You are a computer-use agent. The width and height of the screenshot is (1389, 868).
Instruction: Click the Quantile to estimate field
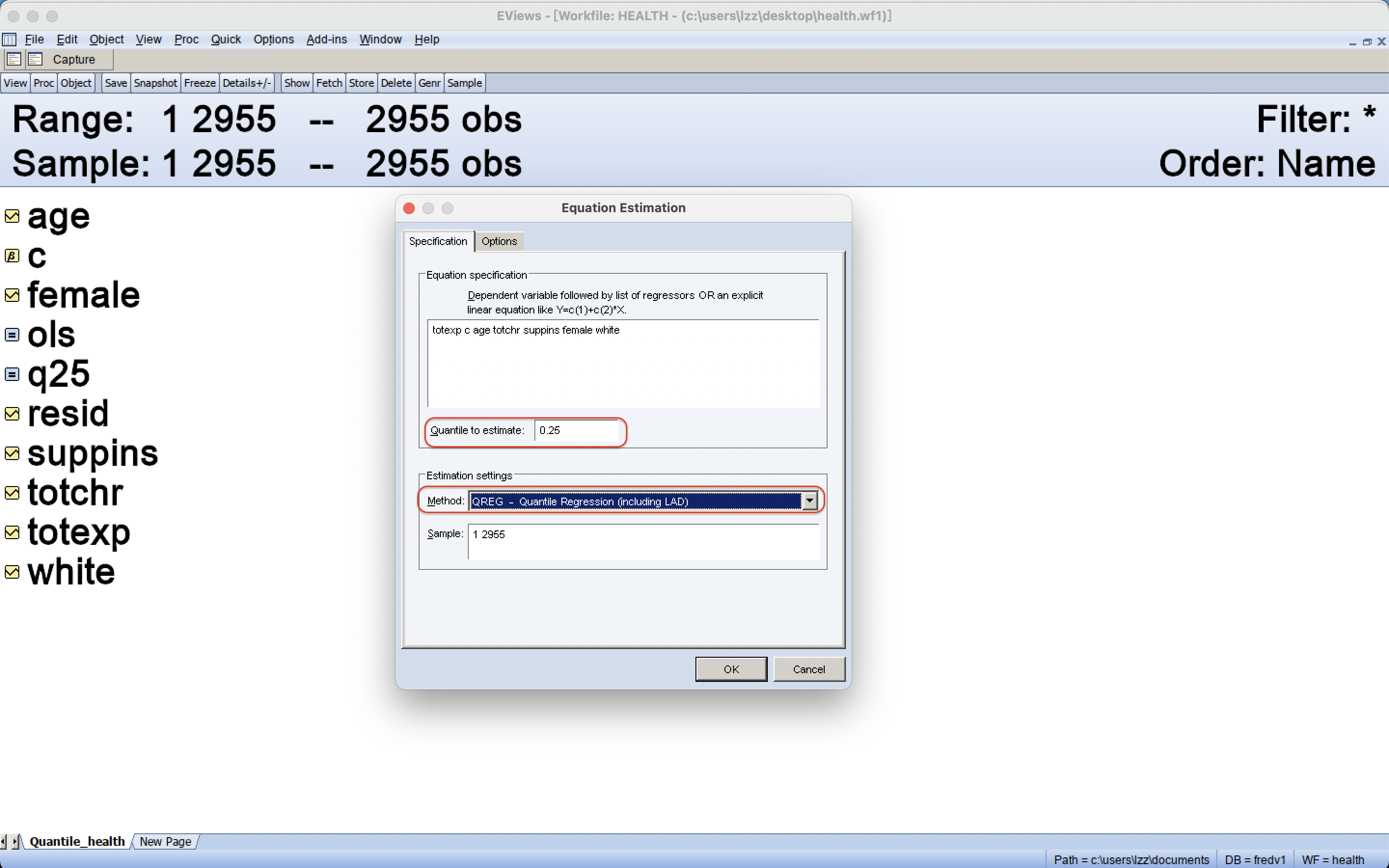click(x=576, y=431)
